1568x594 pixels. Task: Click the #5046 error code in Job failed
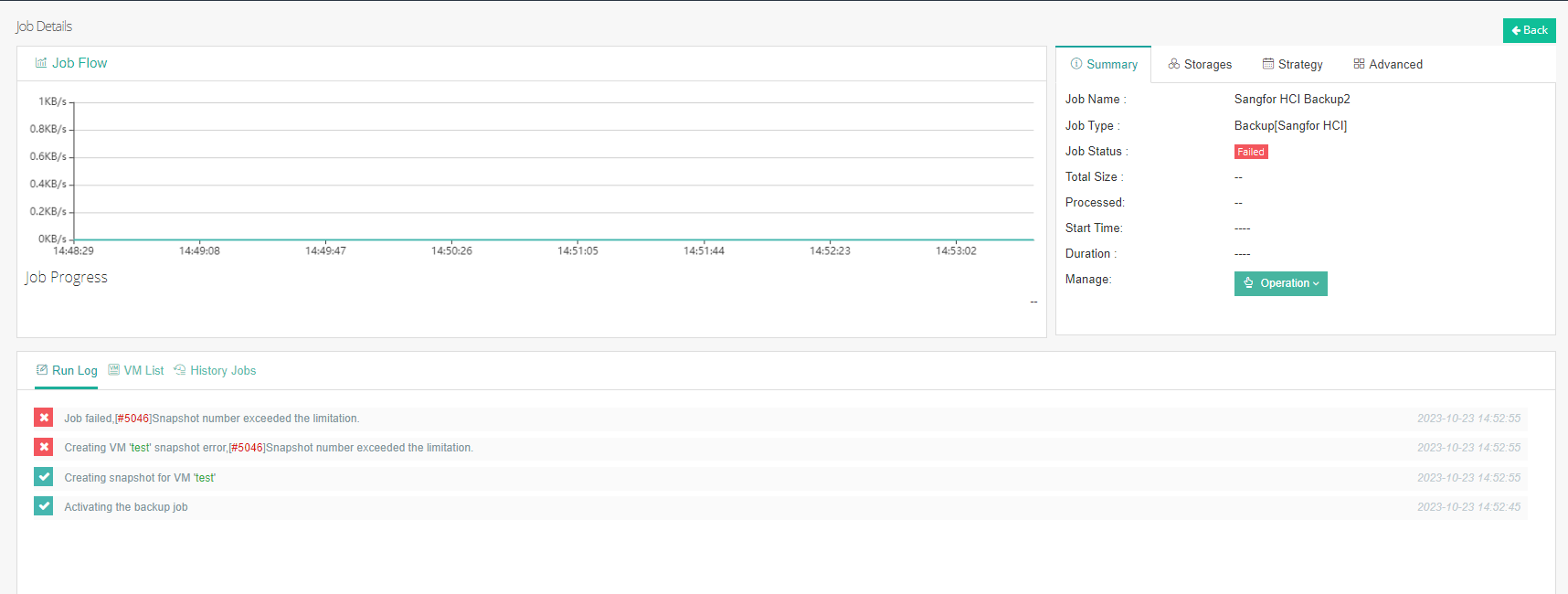click(133, 419)
